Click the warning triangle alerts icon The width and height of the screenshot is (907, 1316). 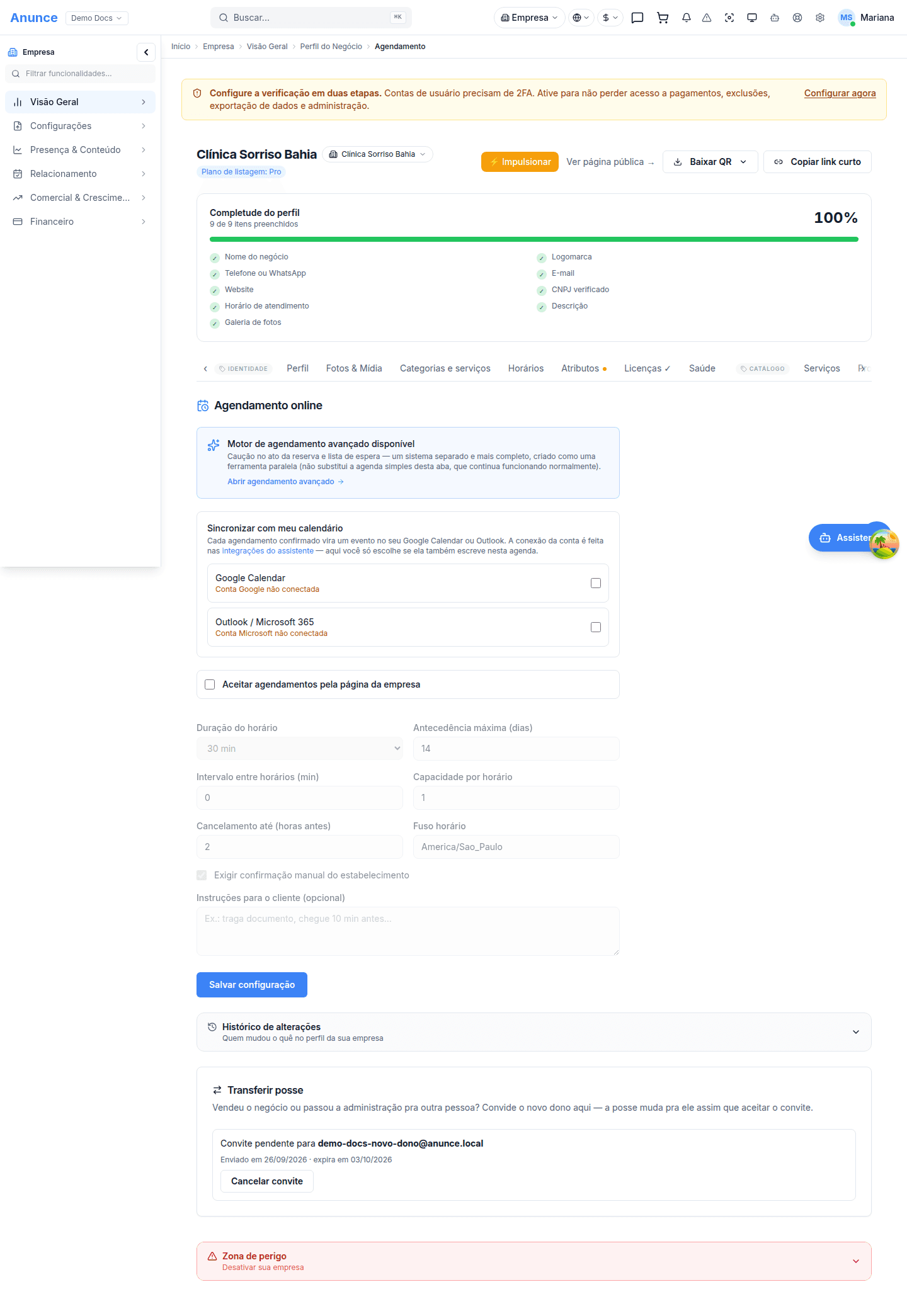coord(707,18)
